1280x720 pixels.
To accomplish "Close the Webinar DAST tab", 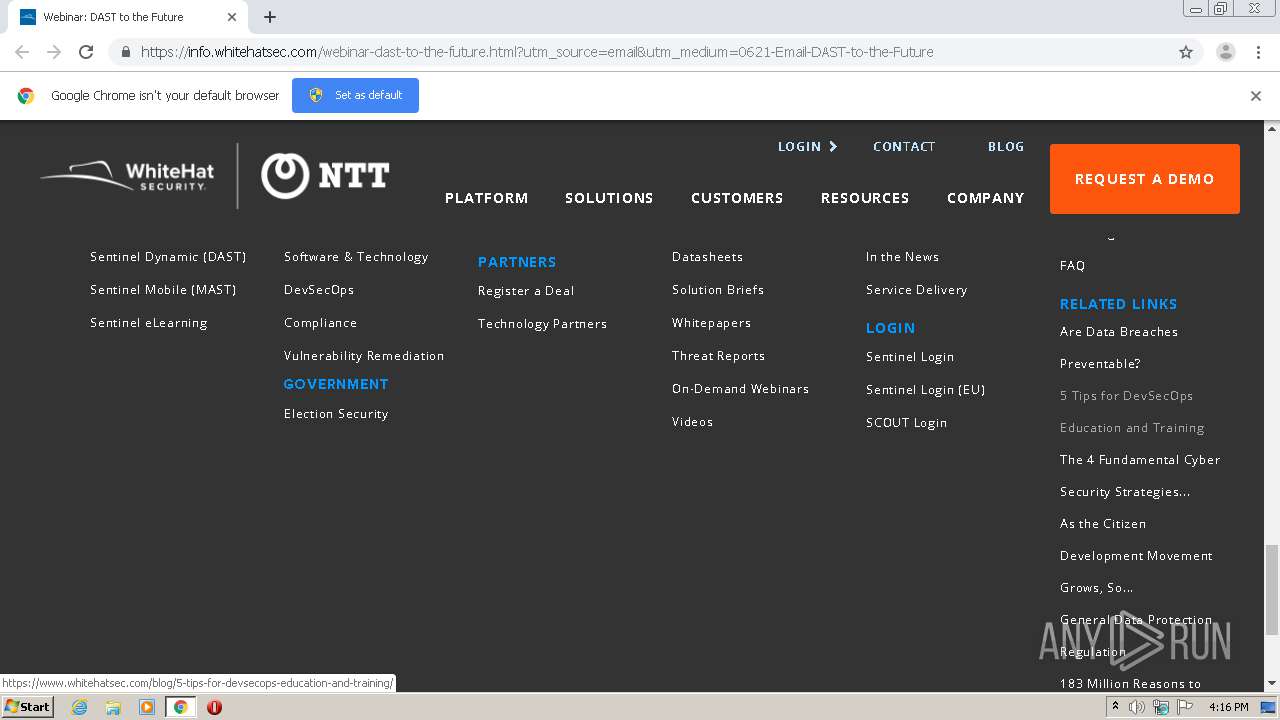I will pyautogui.click(x=232, y=17).
